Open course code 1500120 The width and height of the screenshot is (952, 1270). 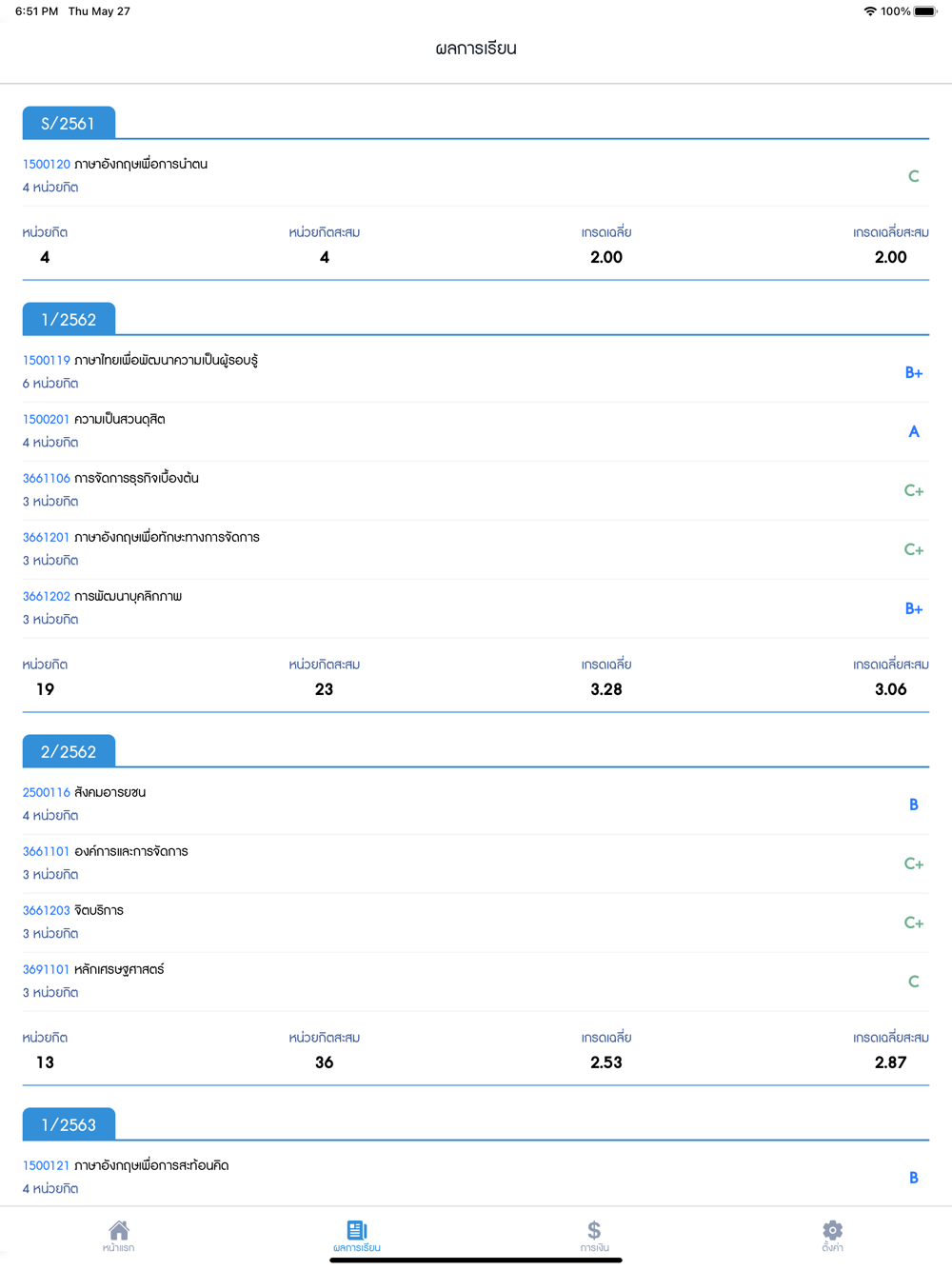47,164
